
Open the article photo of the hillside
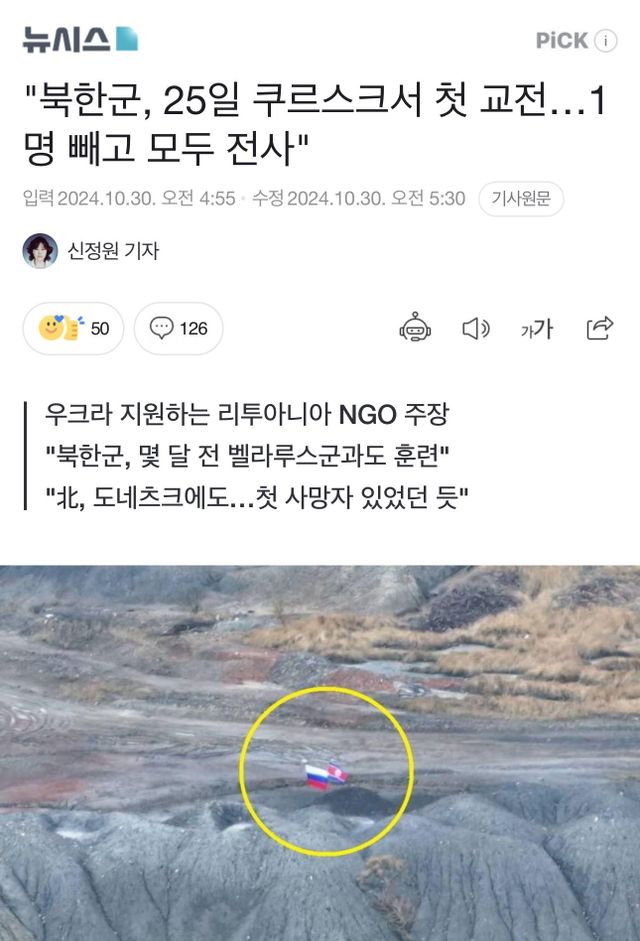coord(320,753)
